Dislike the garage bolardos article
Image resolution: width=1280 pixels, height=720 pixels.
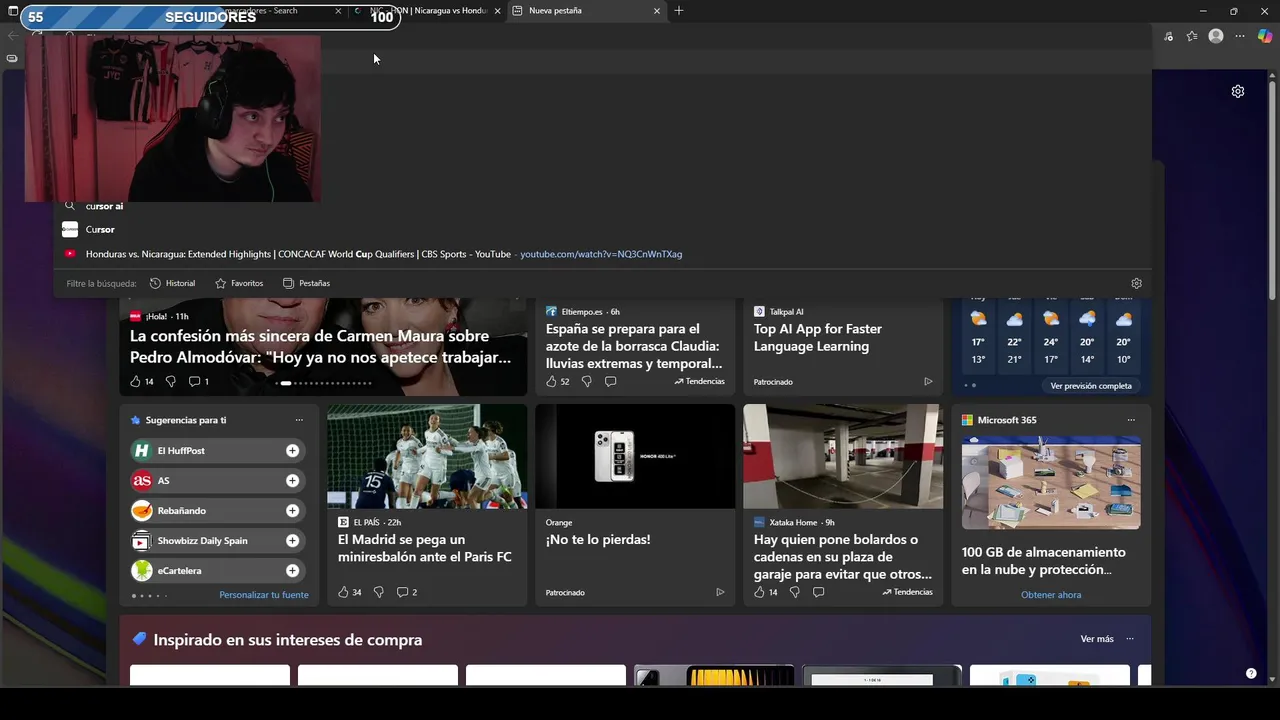pyautogui.click(x=794, y=592)
